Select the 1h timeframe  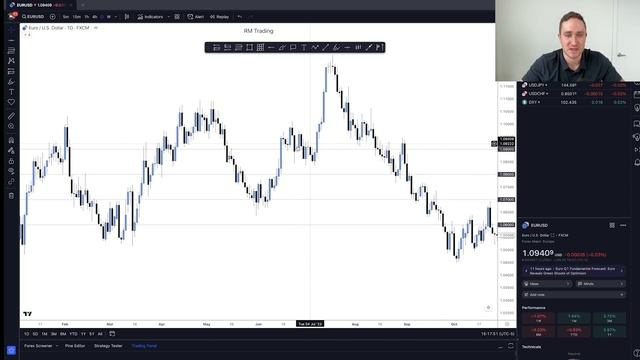(x=87, y=17)
